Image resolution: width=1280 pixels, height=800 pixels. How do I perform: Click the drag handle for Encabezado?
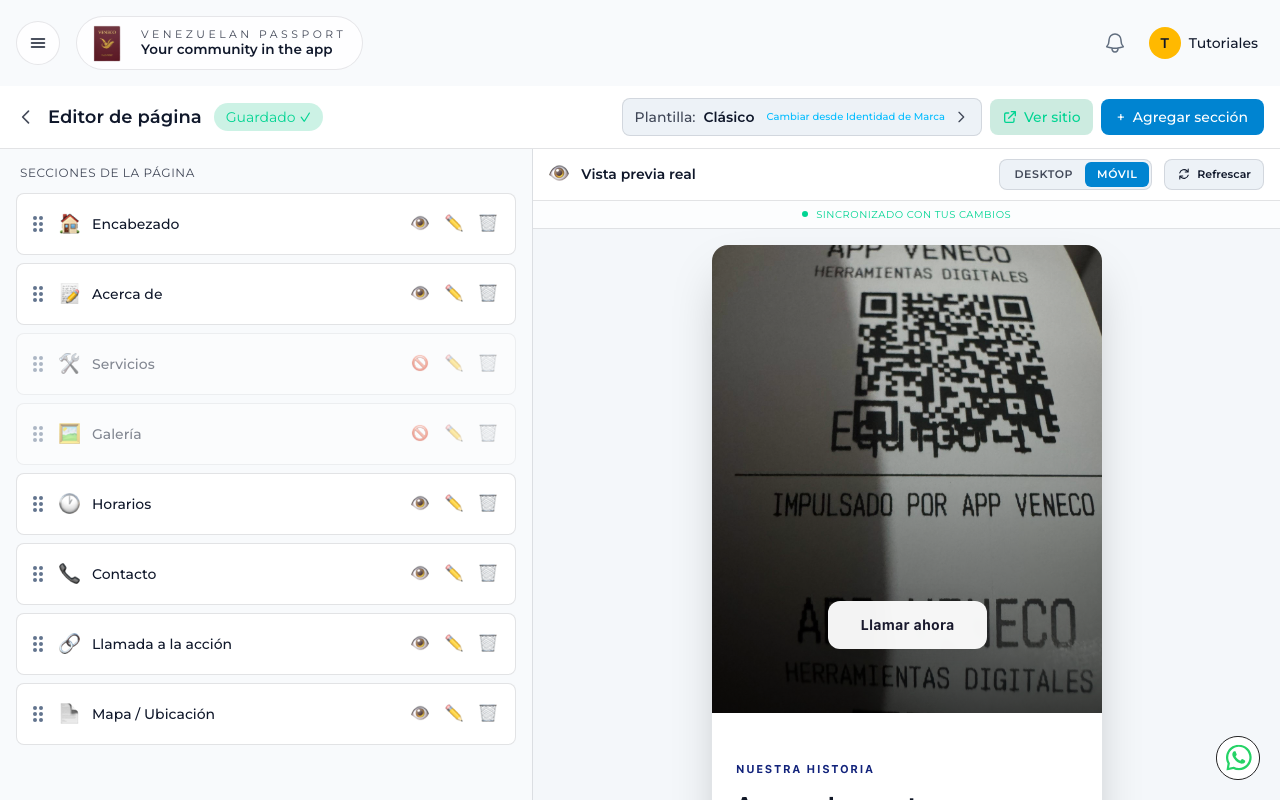[38, 224]
